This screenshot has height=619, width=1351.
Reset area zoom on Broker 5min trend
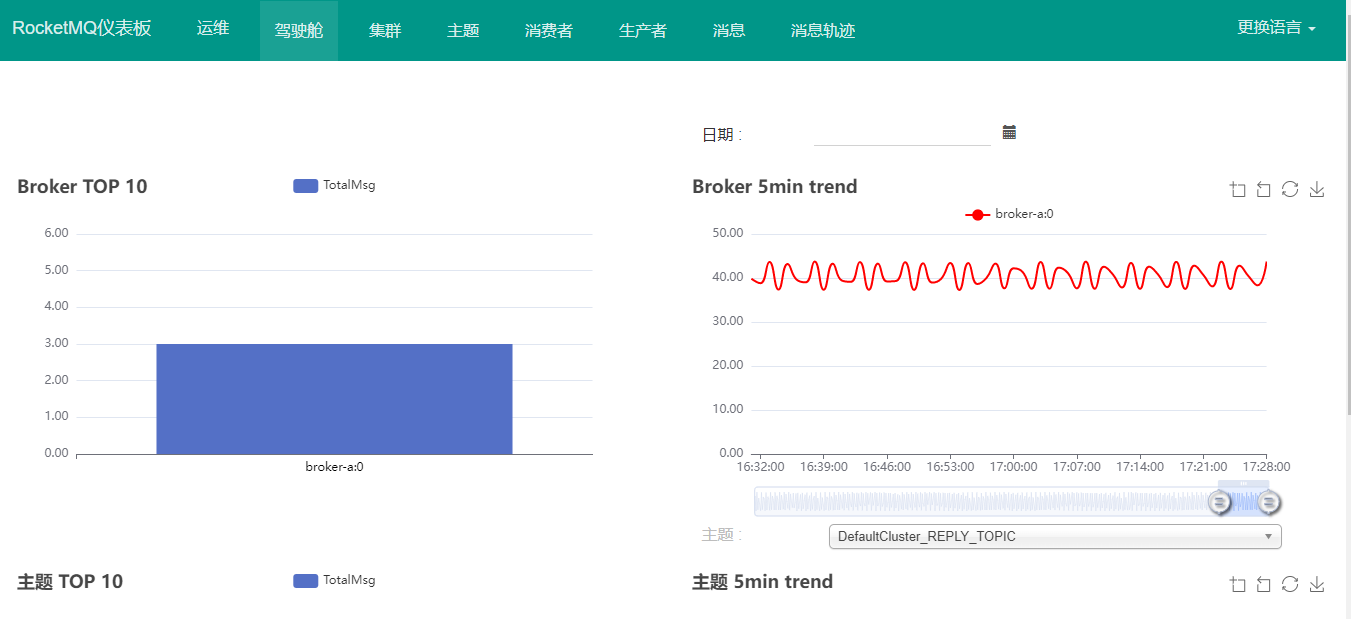[1264, 190]
